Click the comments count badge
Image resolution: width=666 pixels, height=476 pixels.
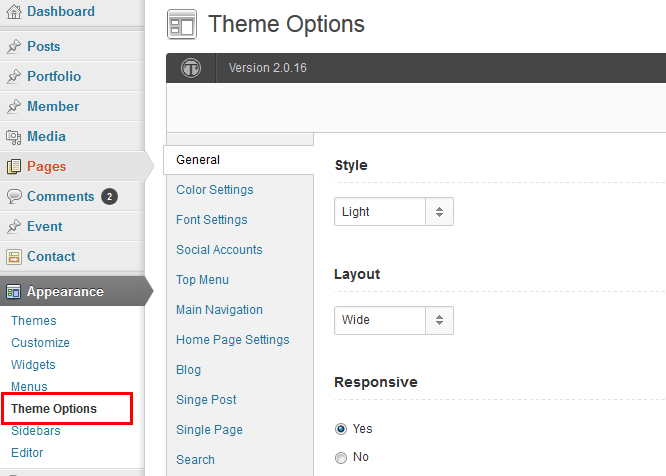109,197
